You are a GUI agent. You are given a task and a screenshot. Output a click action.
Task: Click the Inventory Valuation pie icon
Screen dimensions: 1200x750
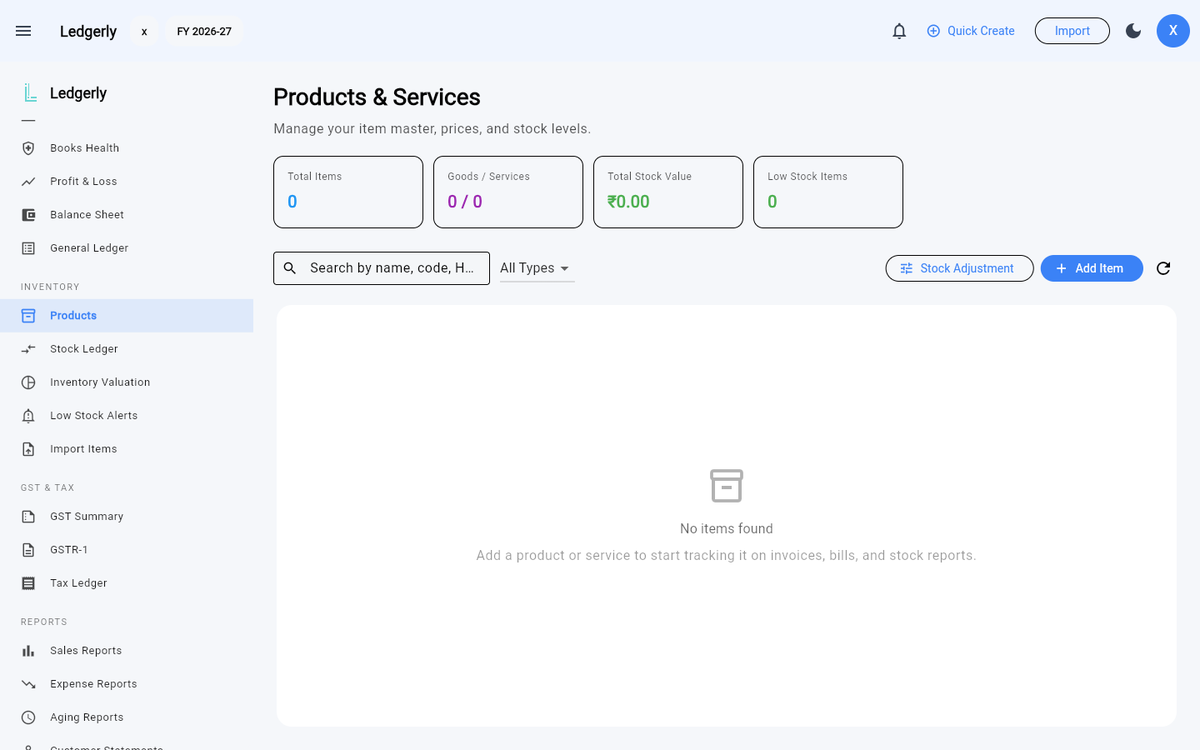pyautogui.click(x=29, y=382)
